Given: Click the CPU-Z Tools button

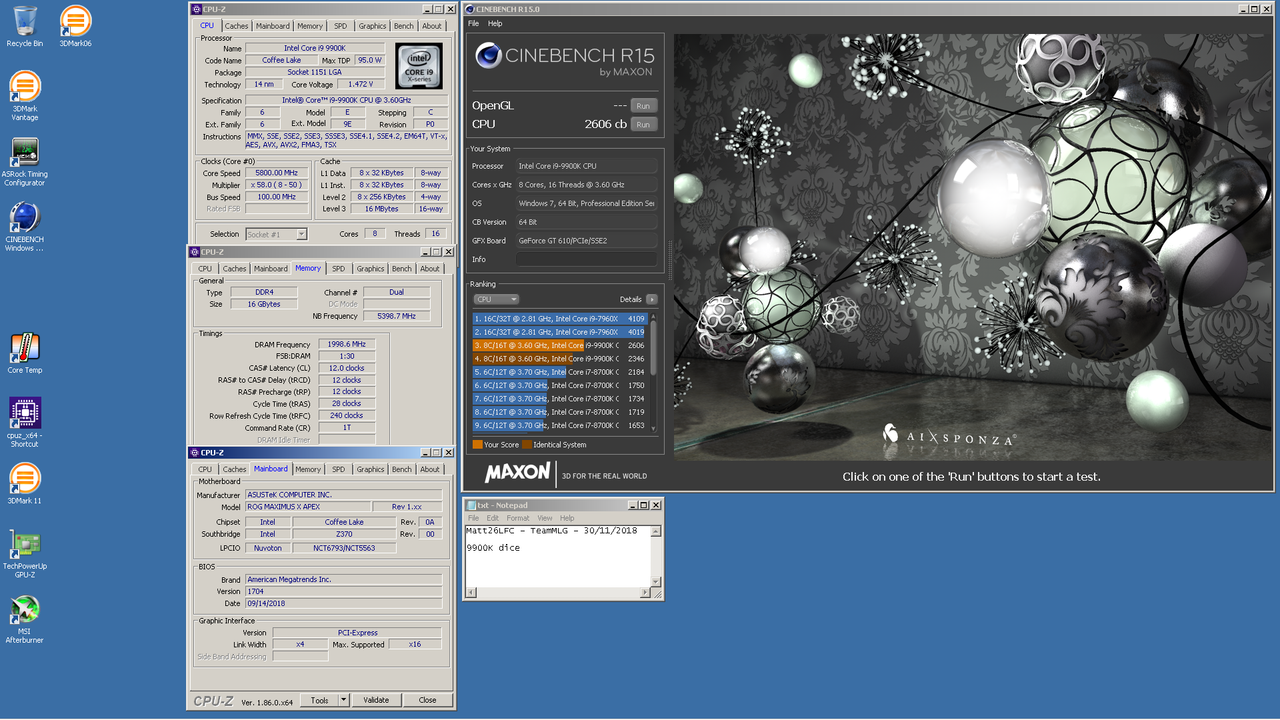Looking at the screenshot, I should [x=319, y=700].
